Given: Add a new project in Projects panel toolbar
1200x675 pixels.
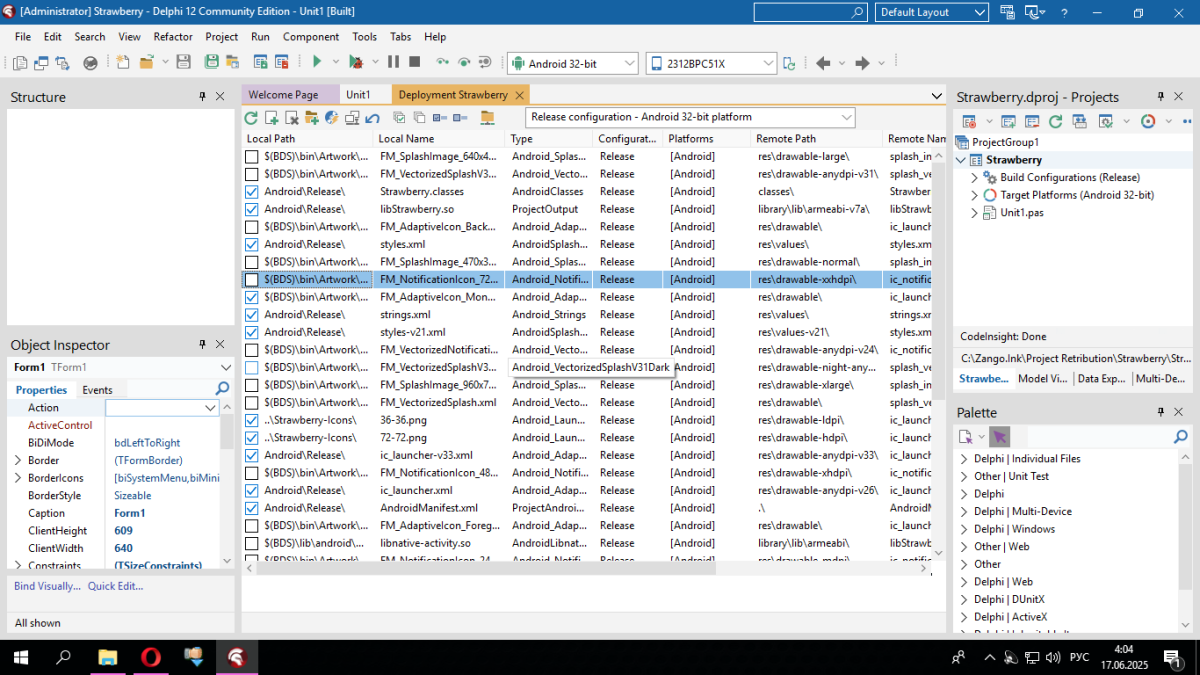Looking at the screenshot, I should tap(1008, 121).
